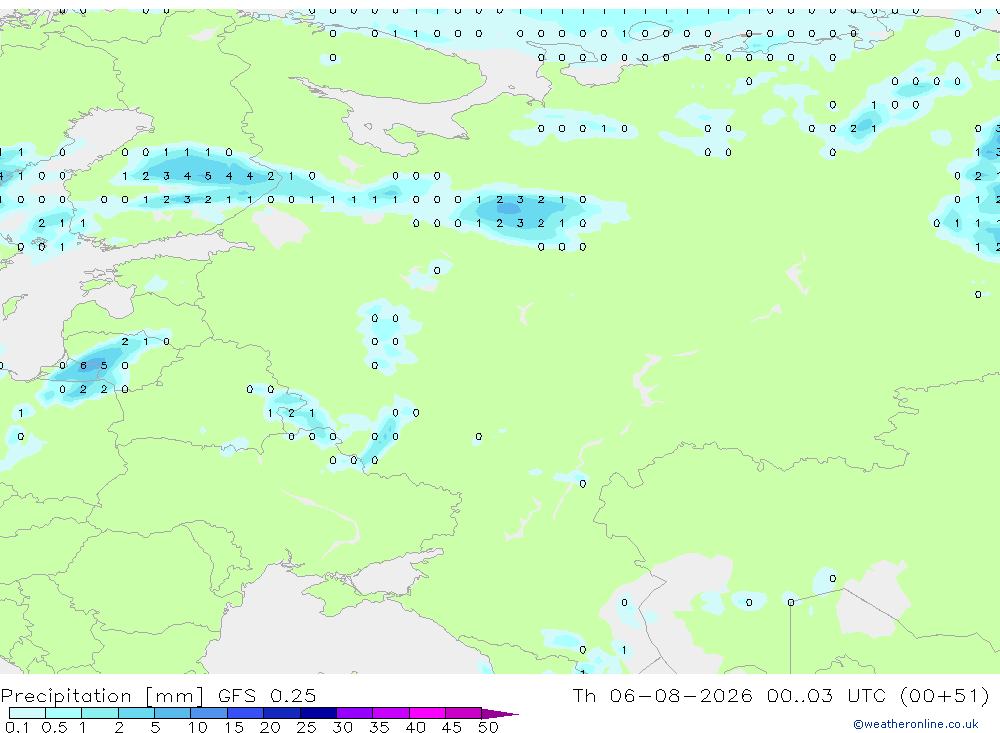Image resolution: width=1000 pixels, height=733 pixels.
Task: Click the legend label "40"
Action: point(415,727)
